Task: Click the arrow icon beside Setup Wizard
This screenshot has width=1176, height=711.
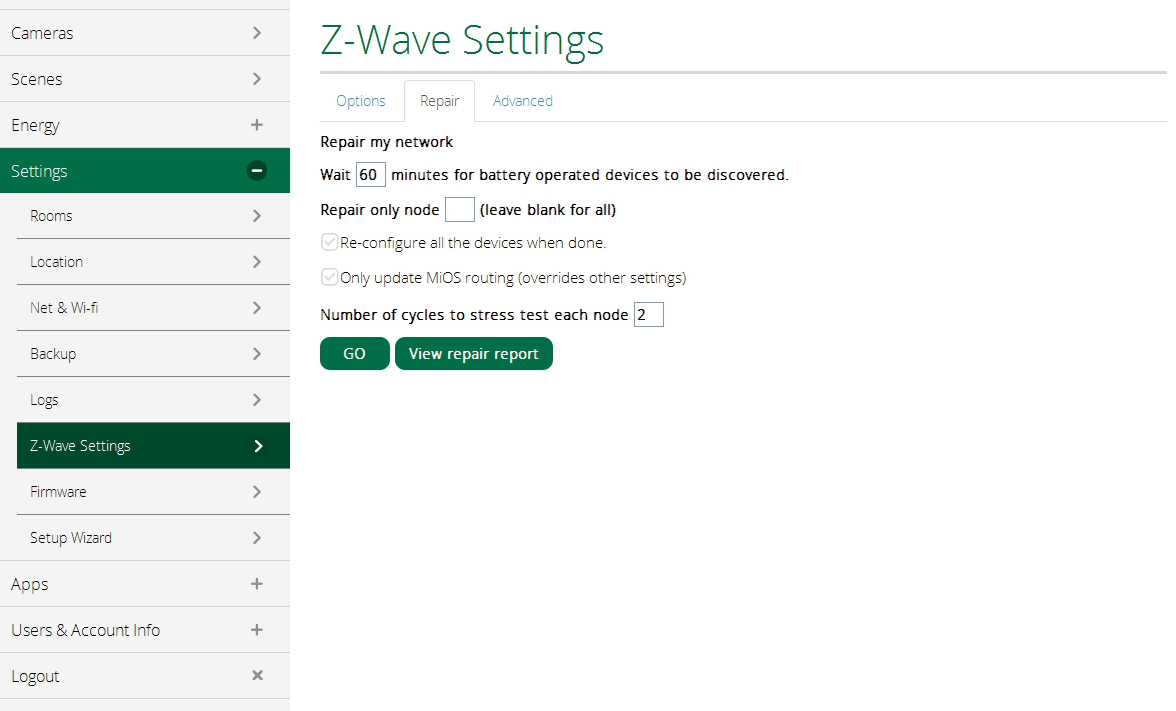Action: [x=257, y=538]
